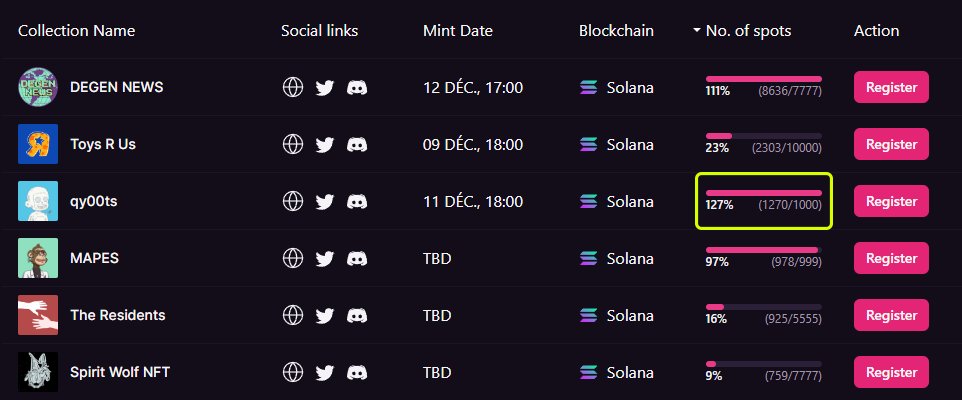Image resolution: width=962 pixels, height=400 pixels.
Task: Open The Residents website globe icon
Action: pos(293,315)
